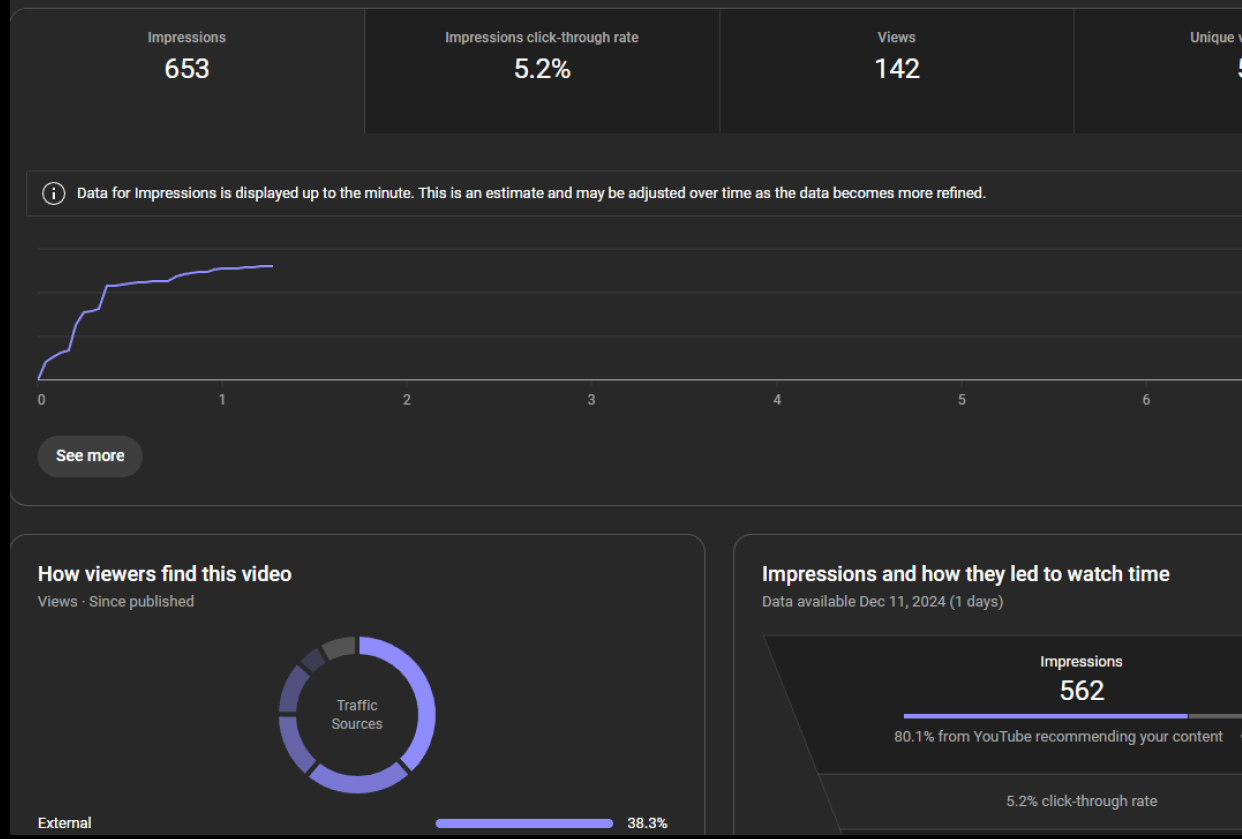Click the How viewers find this video heading
Viewport: 1242px width, 839px height.
[x=165, y=574]
